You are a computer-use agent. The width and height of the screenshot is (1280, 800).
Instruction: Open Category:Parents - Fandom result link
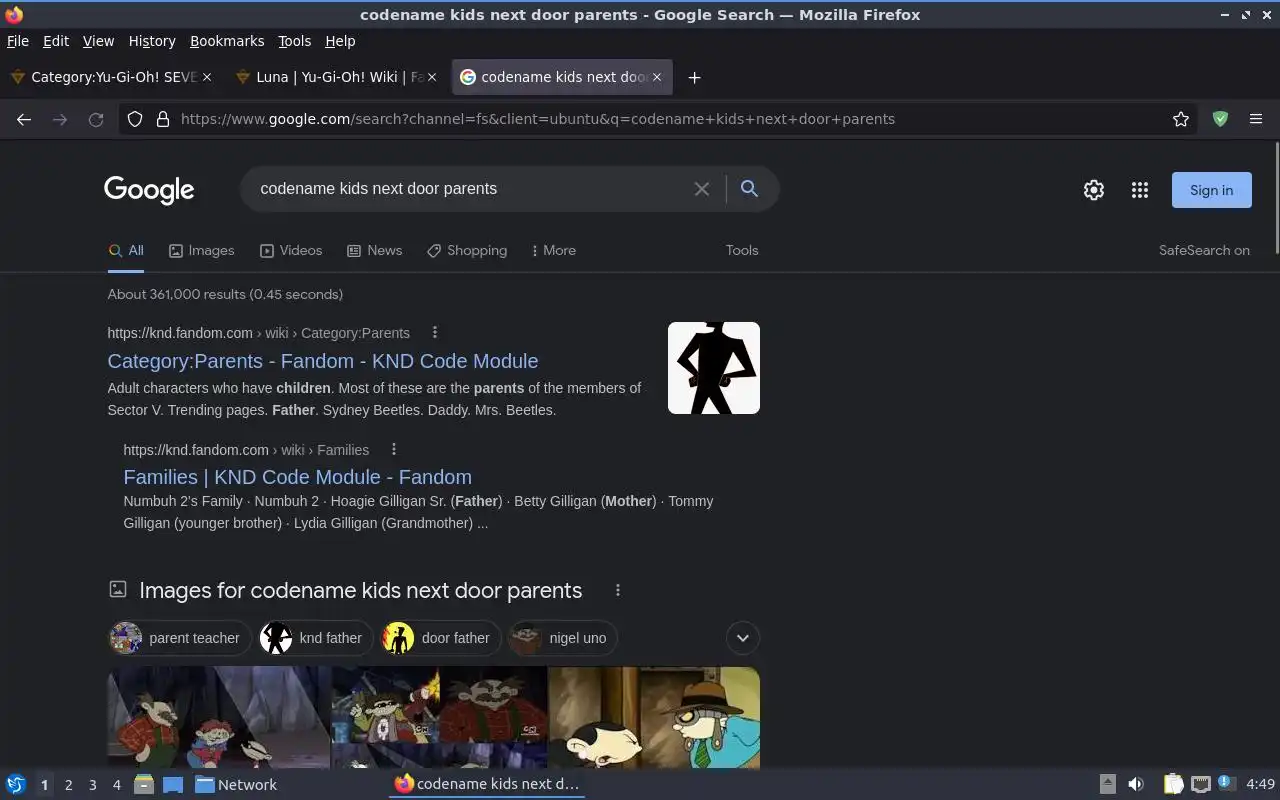(323, 361)
